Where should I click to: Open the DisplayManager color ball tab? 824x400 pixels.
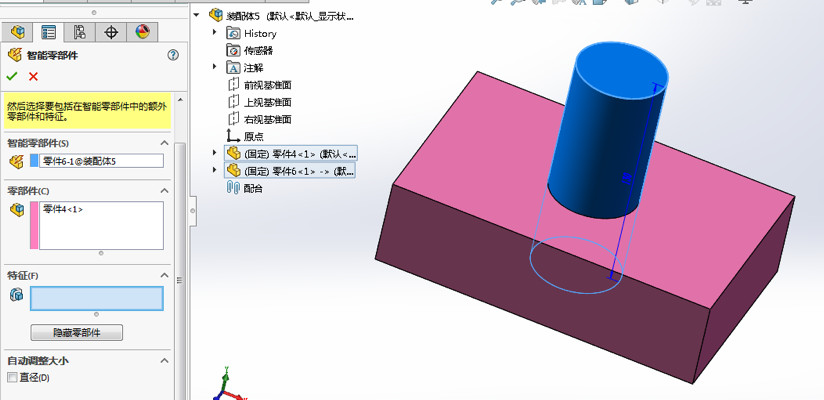(x=142, y=32)
